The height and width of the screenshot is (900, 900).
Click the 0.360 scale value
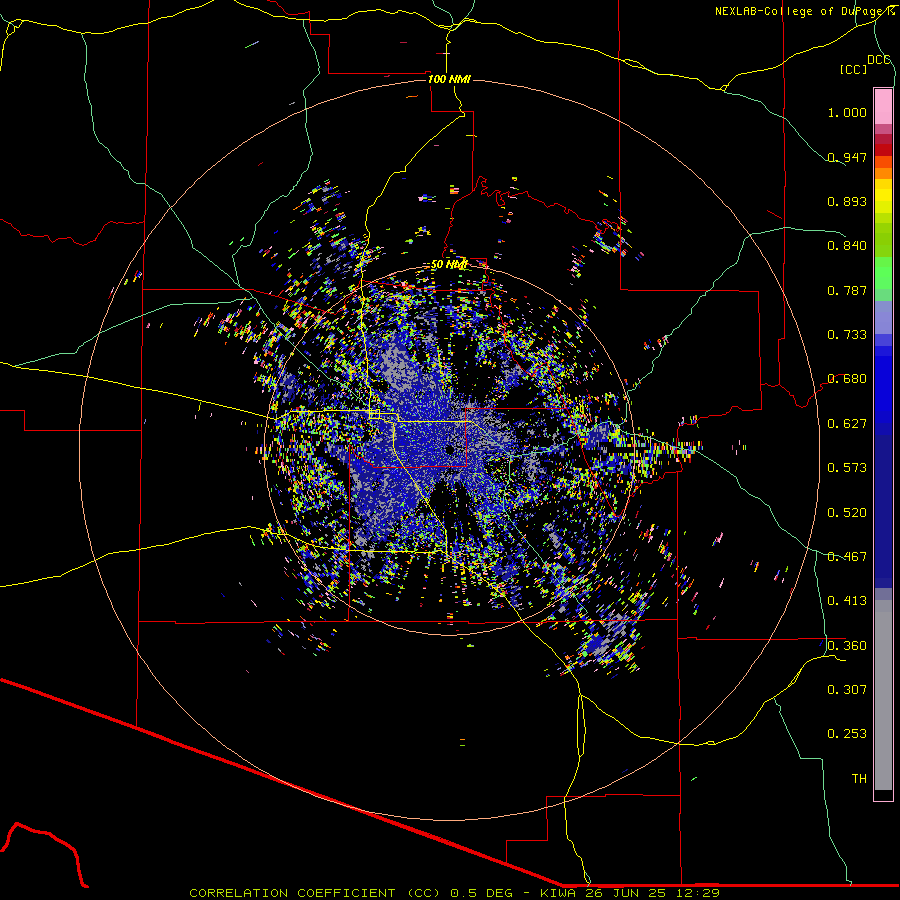click(847, 646)
